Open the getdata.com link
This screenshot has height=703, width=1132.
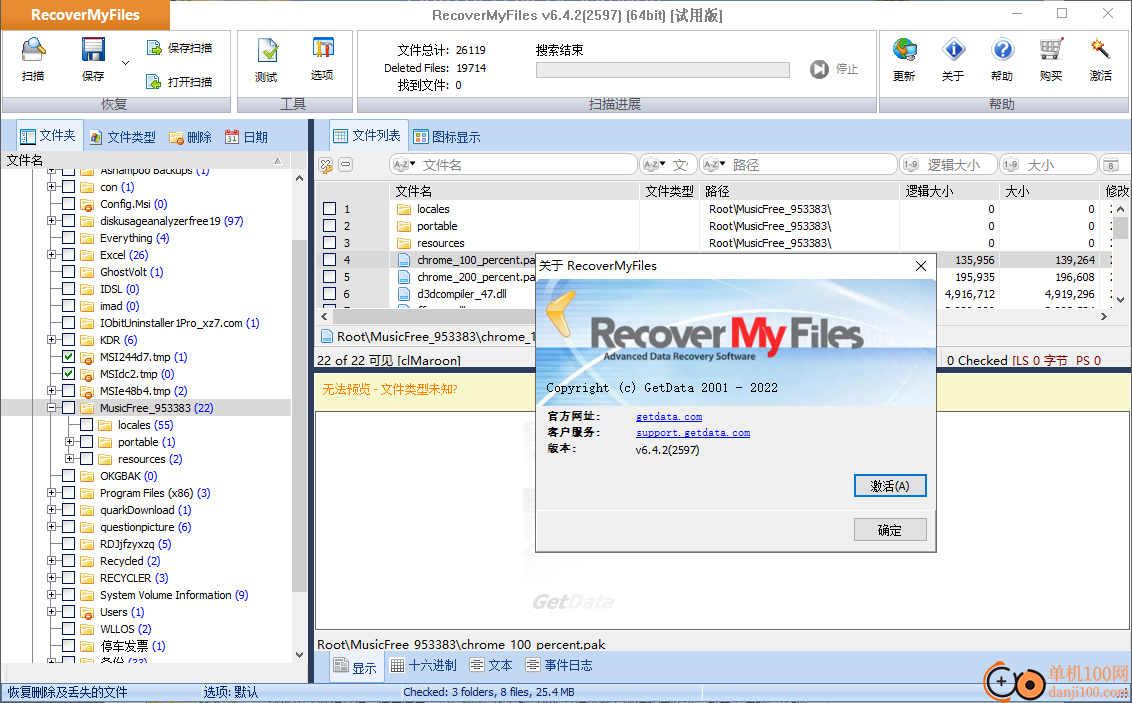pos(669,416)
